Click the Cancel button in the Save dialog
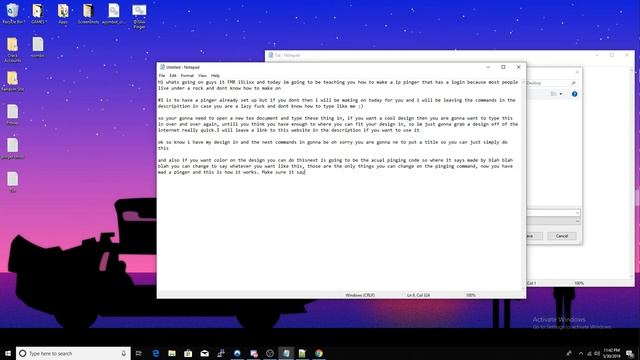This screenshot has height=360, width=640. (562, 236)
